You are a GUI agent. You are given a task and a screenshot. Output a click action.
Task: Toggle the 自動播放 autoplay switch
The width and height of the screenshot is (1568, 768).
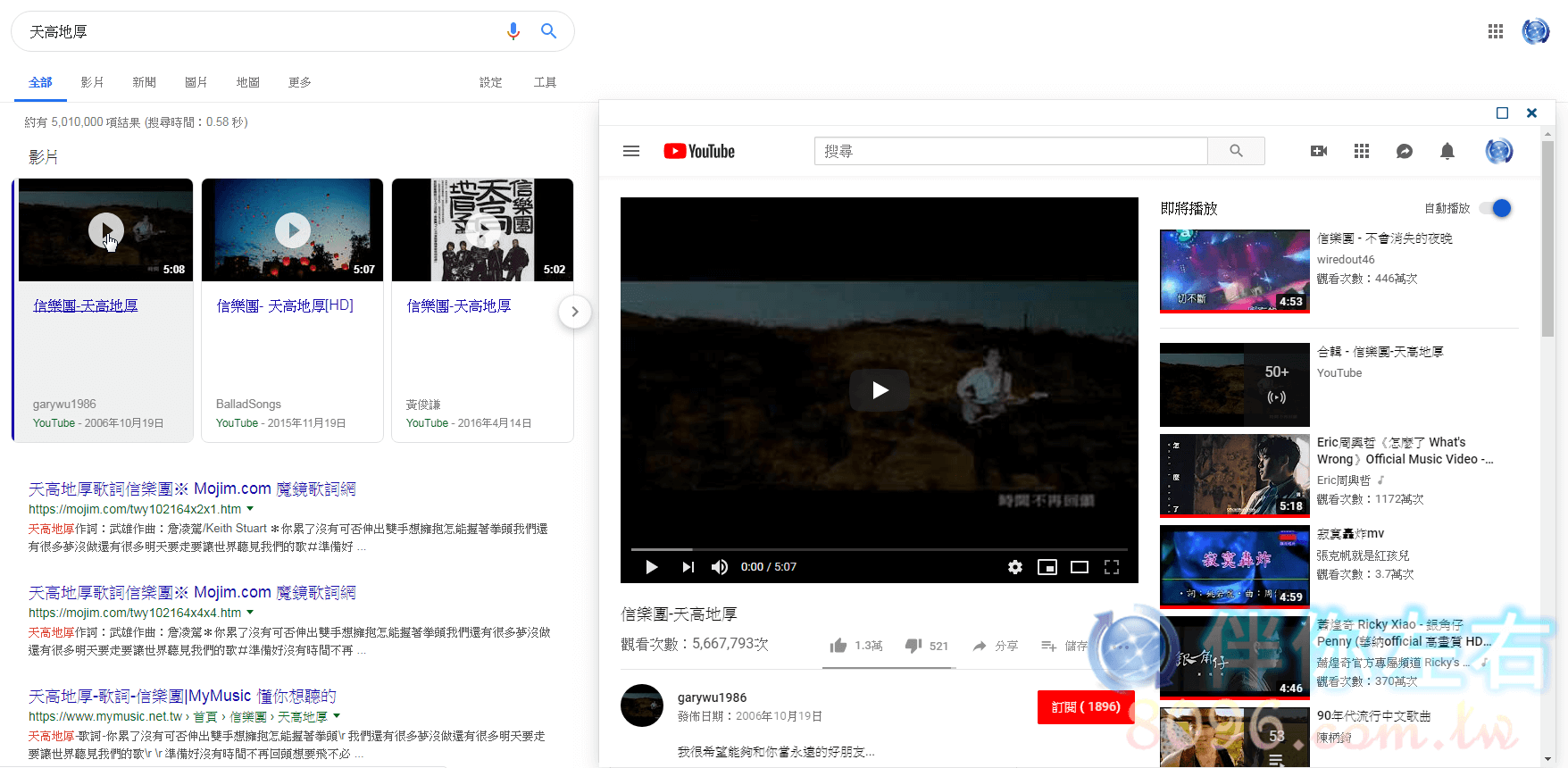(x=1496, y=208)
